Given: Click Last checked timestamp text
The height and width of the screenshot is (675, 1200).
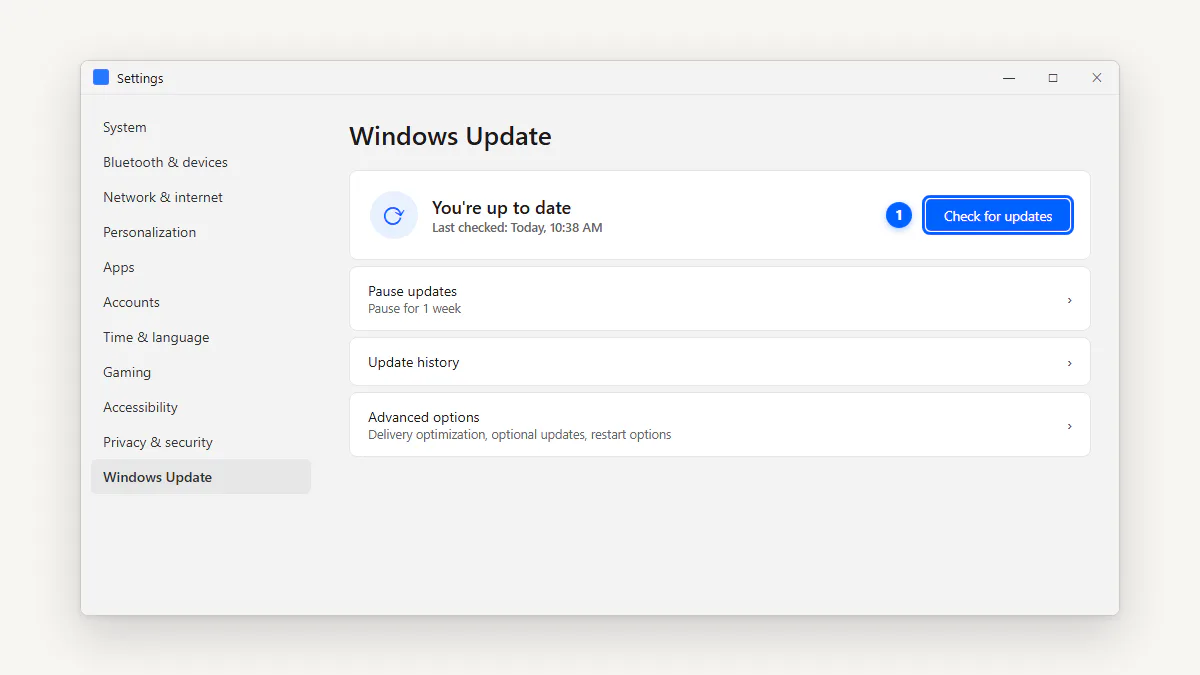Looking at the screenshot, I should [517, 227].
